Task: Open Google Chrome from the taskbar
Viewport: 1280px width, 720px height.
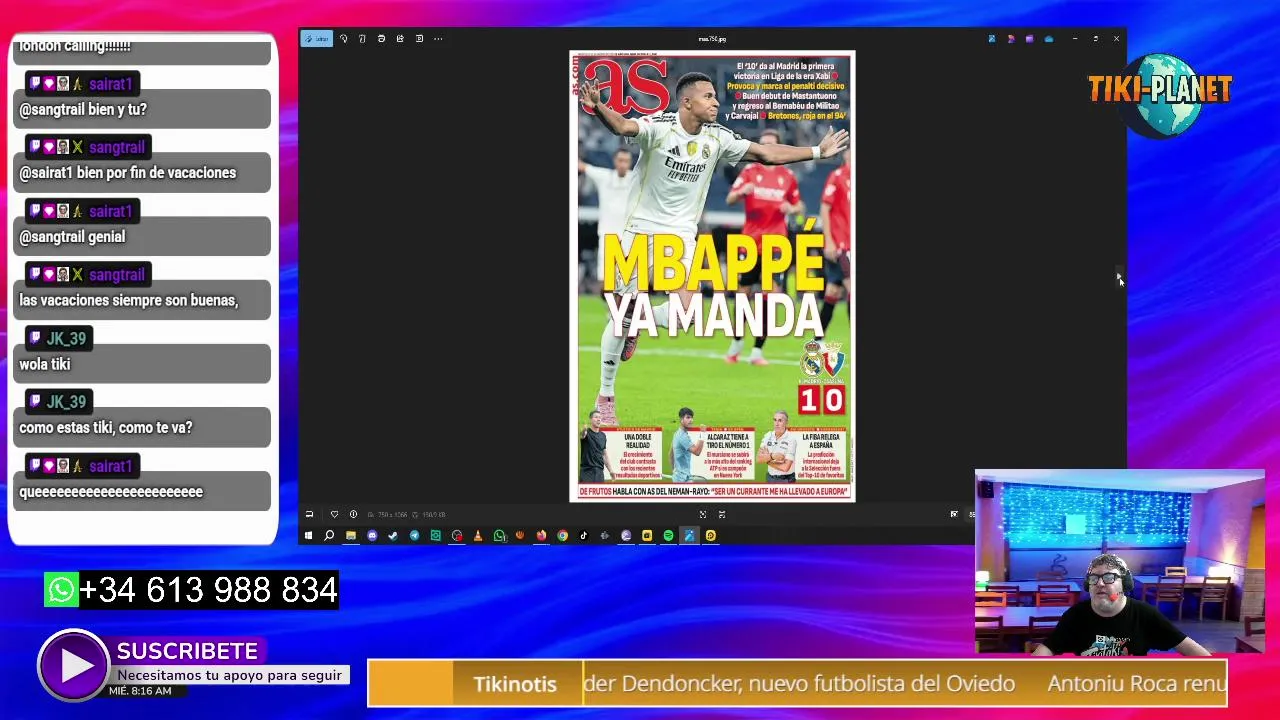Action: 563,536
